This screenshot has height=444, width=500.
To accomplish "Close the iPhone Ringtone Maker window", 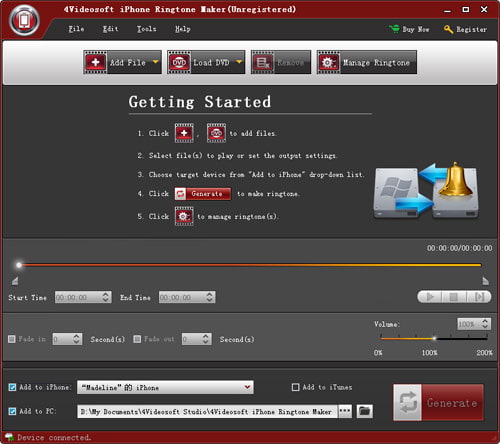I will point(484,9).
